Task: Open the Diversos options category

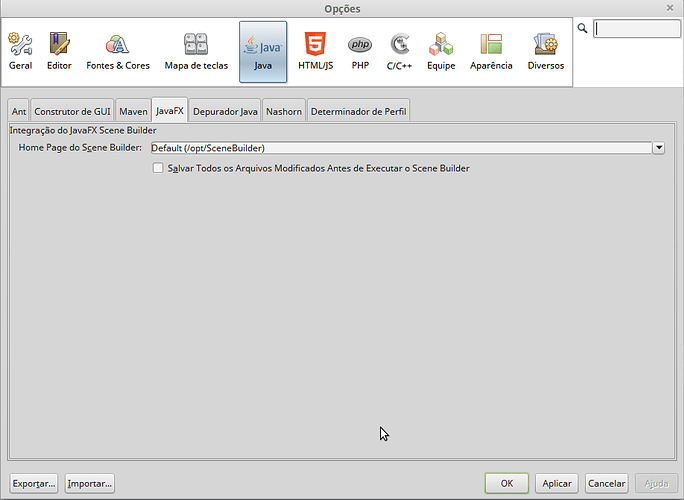Action: [x=546, y=51]
